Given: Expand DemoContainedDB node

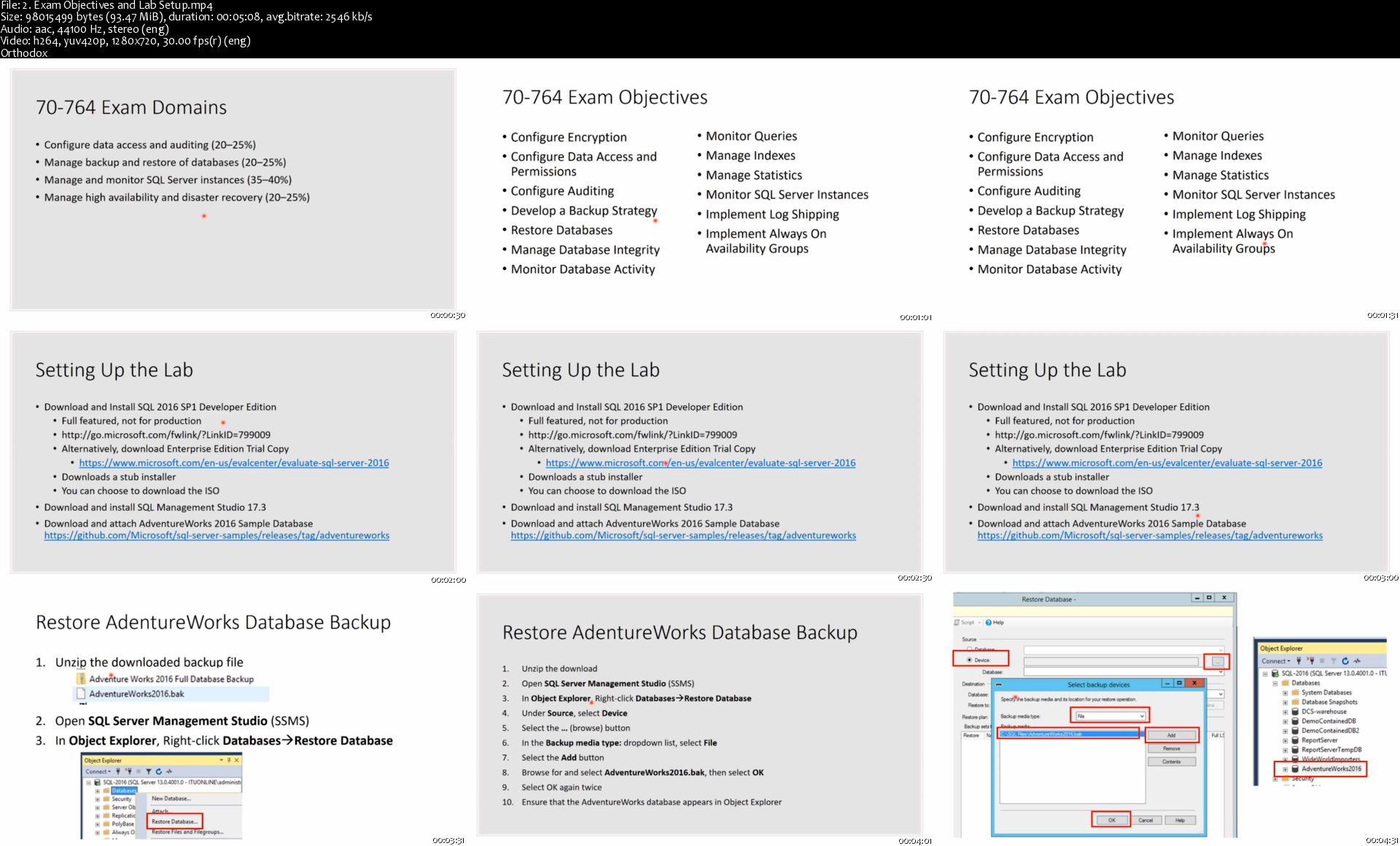Looking at the screenshot, I should (1285, 721).
